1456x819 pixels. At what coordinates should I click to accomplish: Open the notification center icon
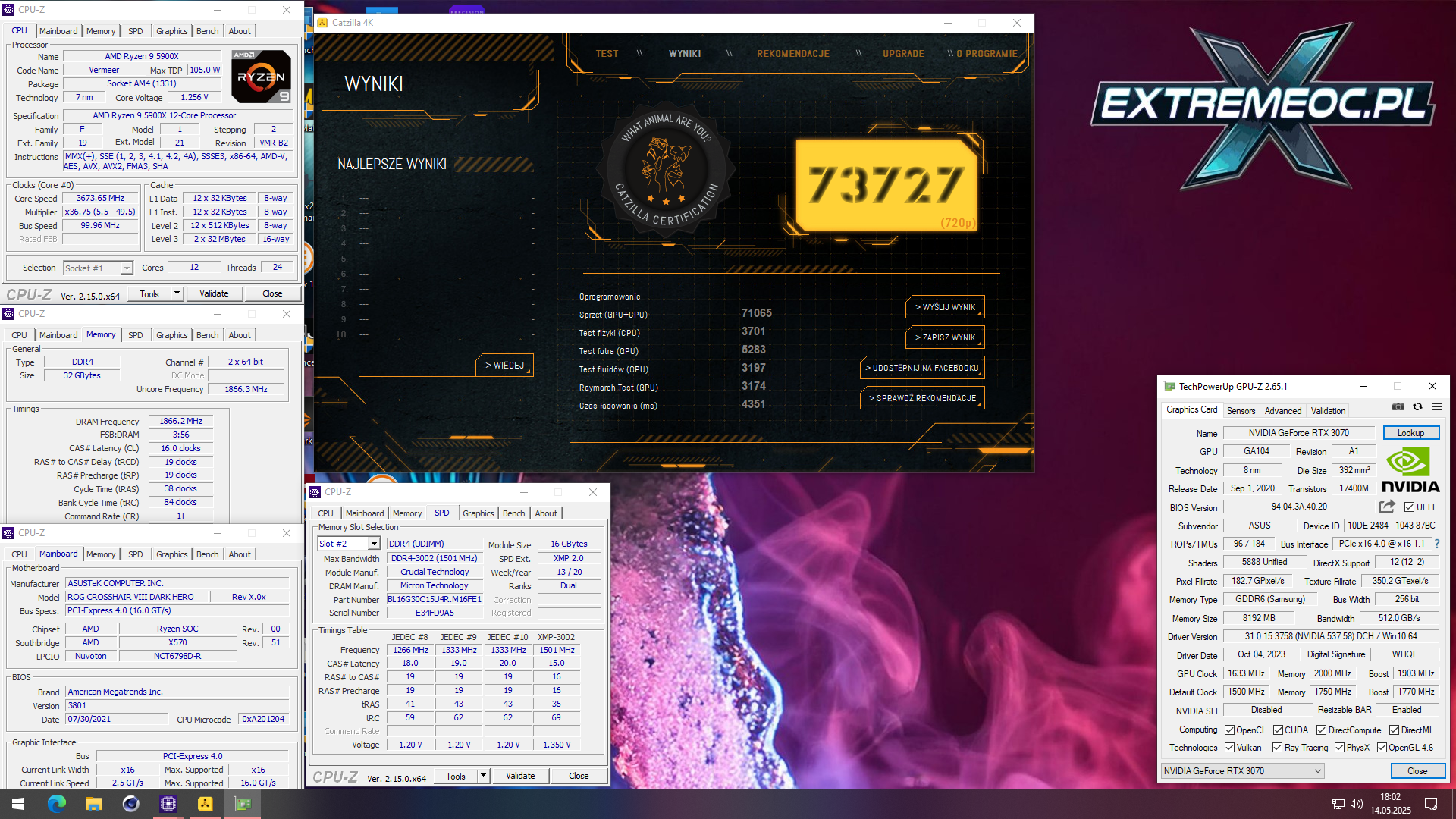tap(1431, 804)
